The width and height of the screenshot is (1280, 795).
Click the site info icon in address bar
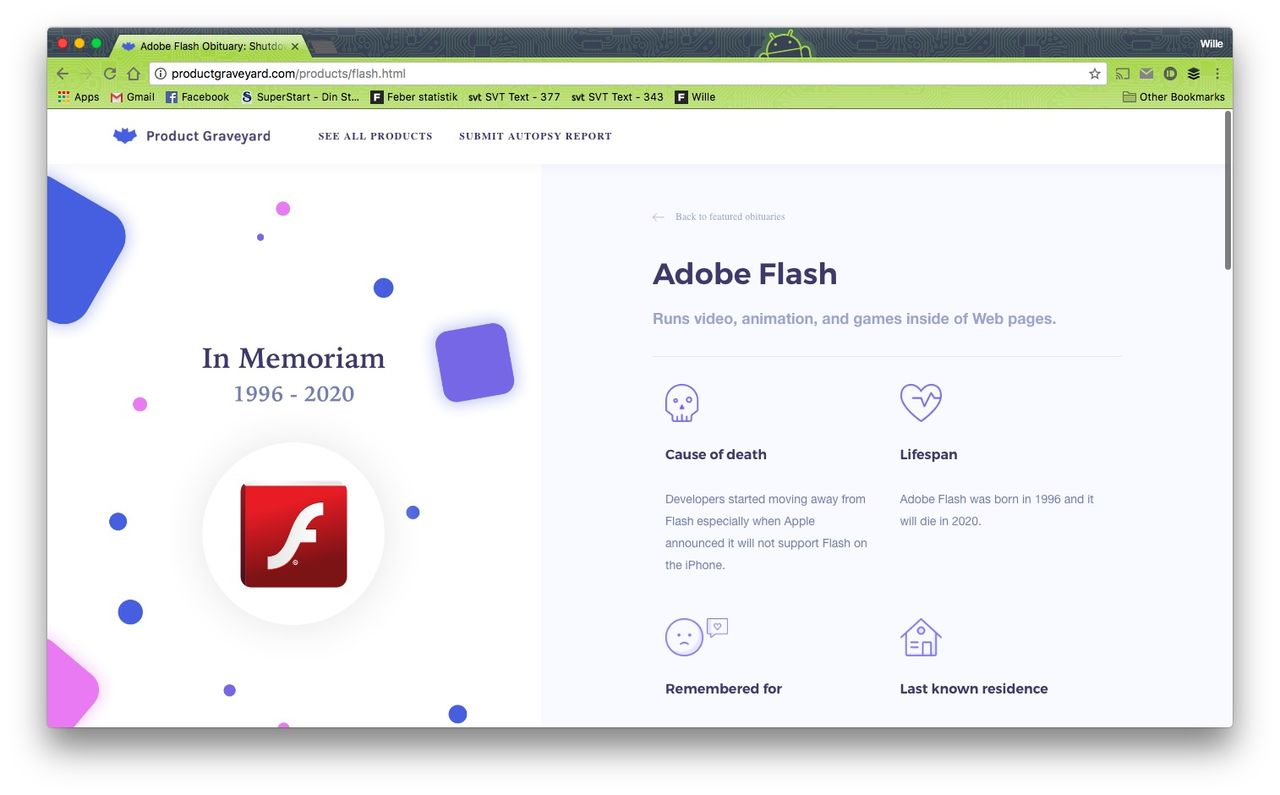[160, 74]
